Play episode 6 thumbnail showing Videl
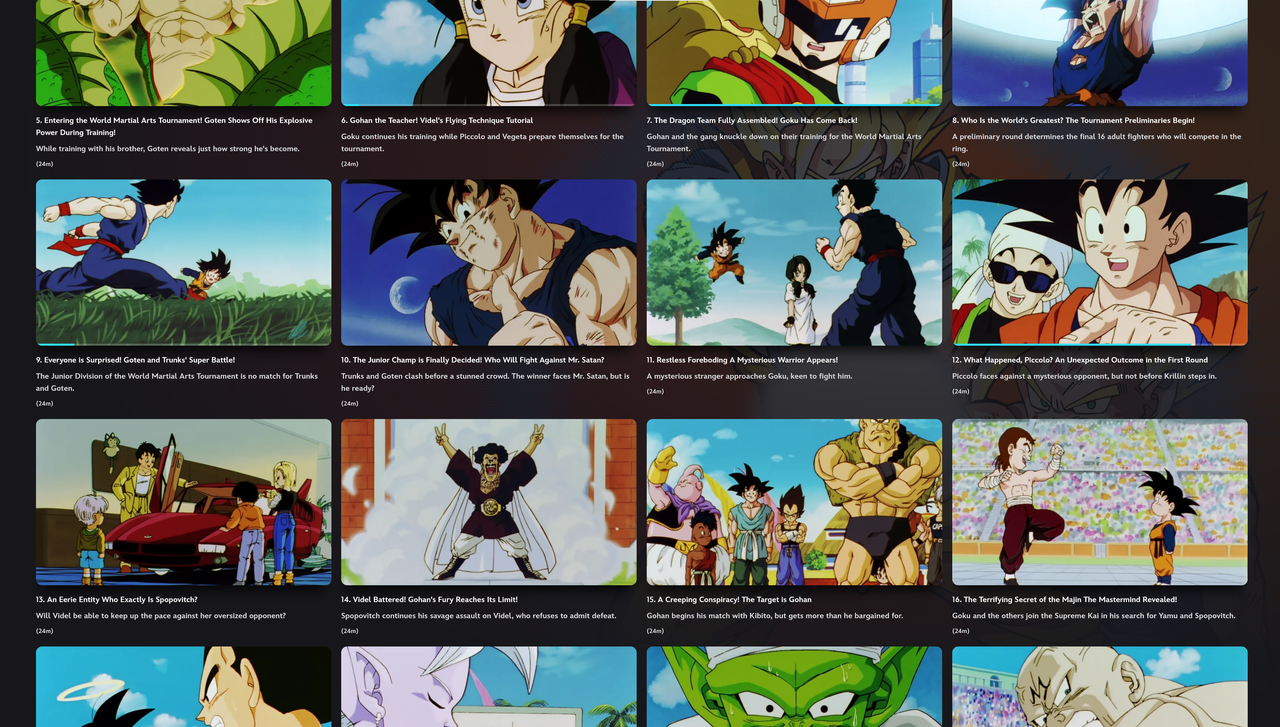 (x=488, y=52)
